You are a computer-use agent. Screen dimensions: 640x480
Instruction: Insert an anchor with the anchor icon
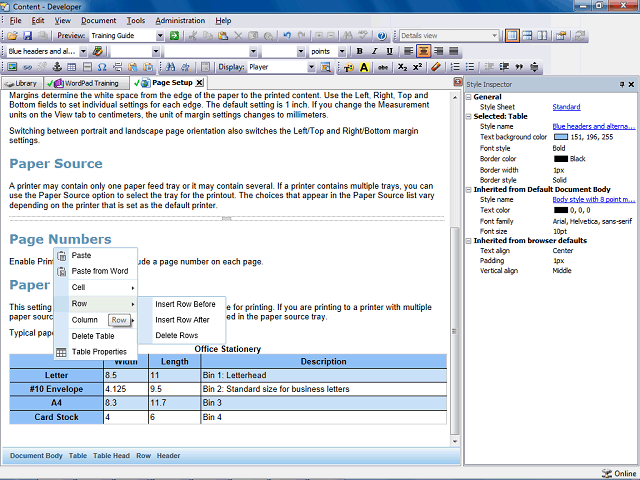coord(57,67)
